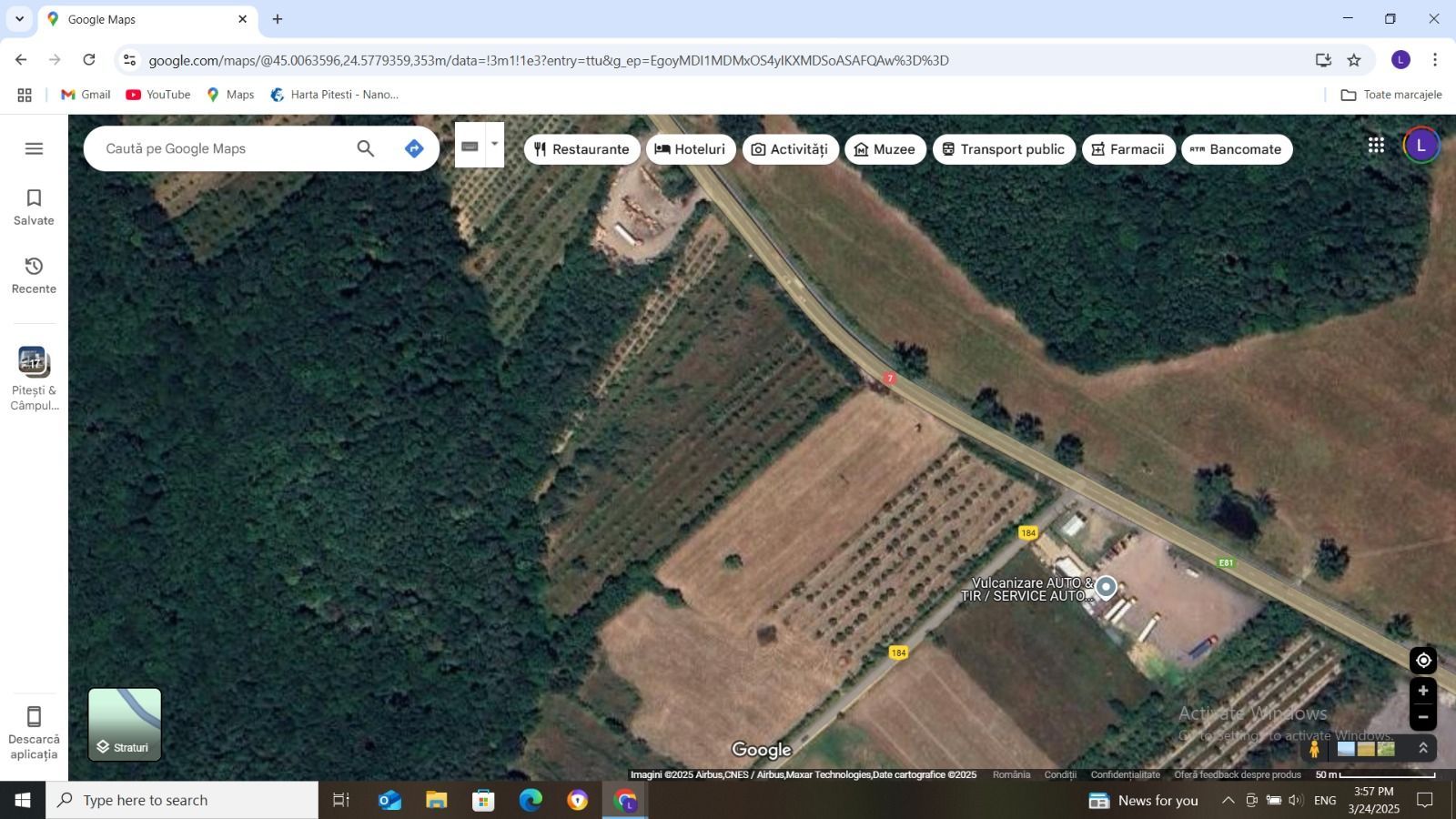The image size is (1456, 819).
Task: Zoom in using the plus control
Action: tap(1423, 691)
